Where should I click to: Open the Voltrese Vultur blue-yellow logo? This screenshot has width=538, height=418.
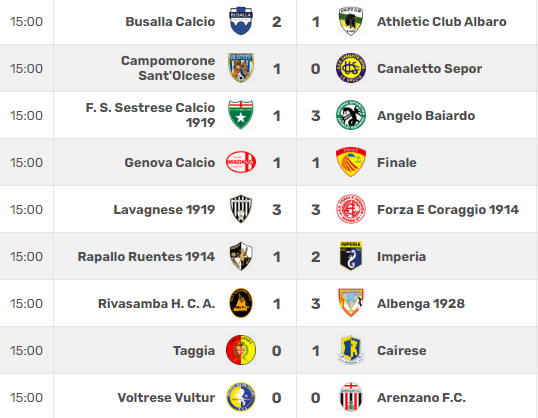(241, 397)
